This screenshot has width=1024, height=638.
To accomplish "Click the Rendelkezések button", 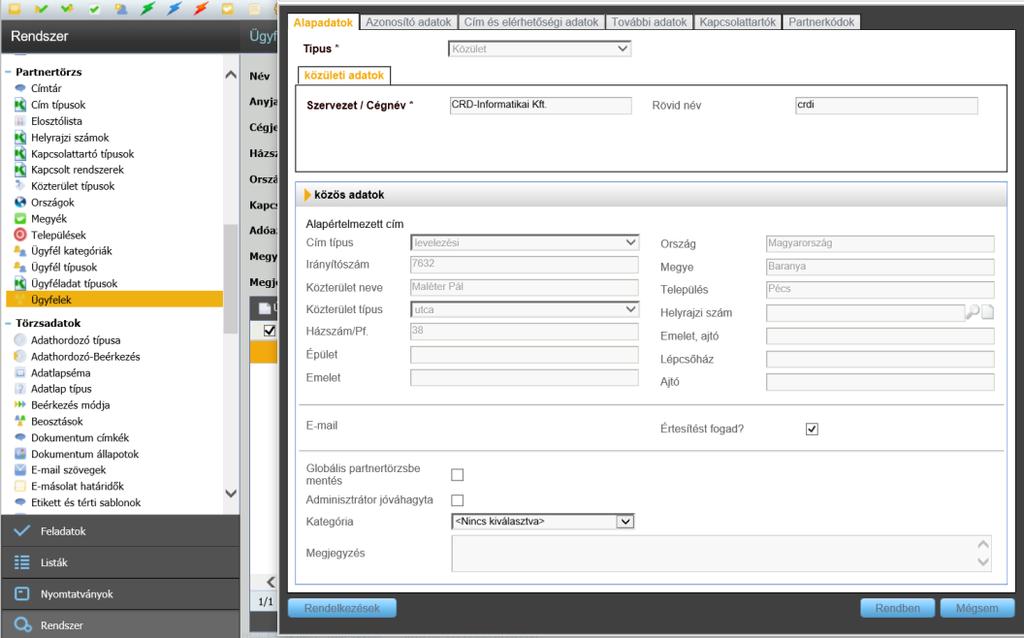I will (x=342, y=608).
